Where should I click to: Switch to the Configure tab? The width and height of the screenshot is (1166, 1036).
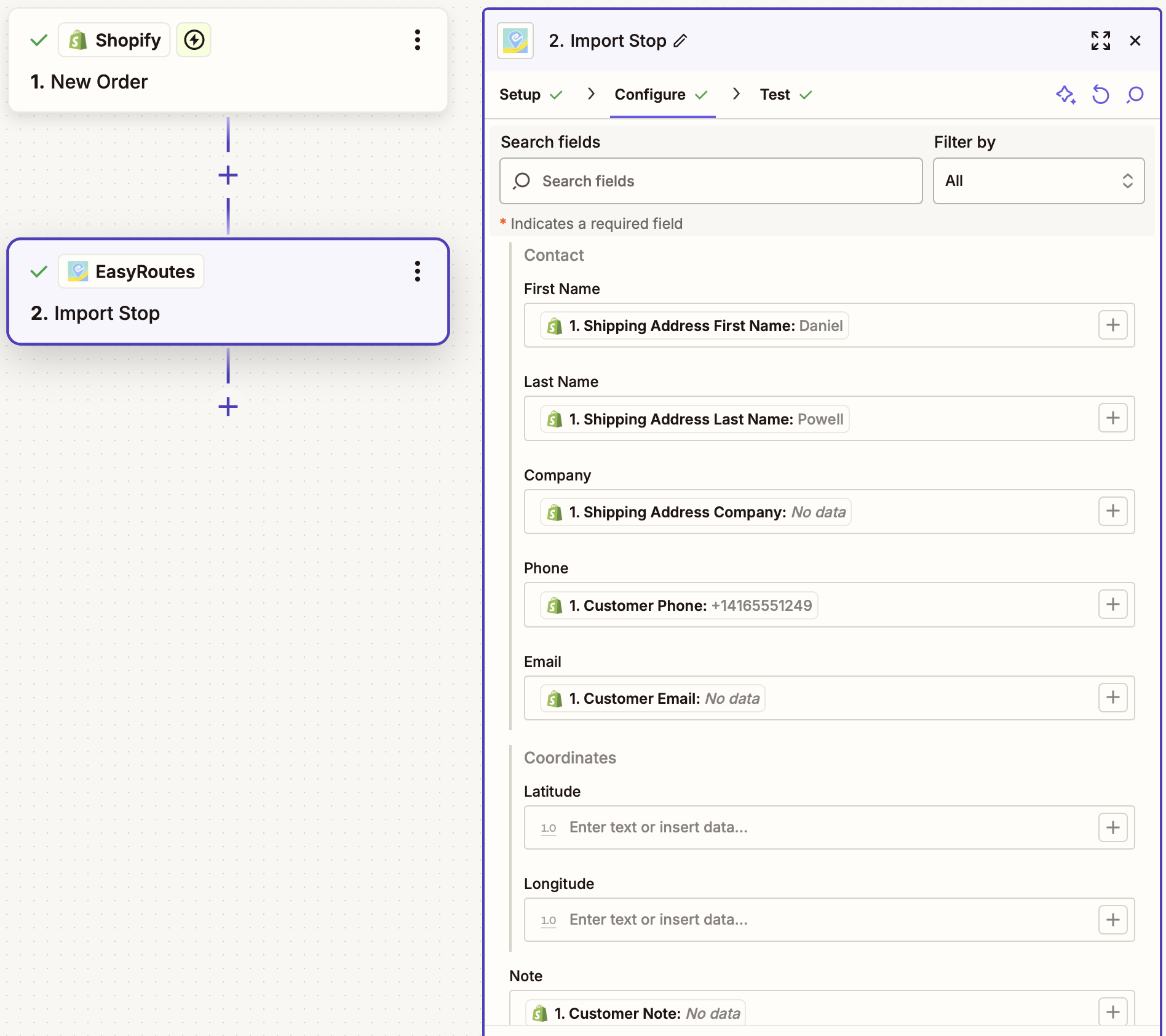click(x=662, y=95)
